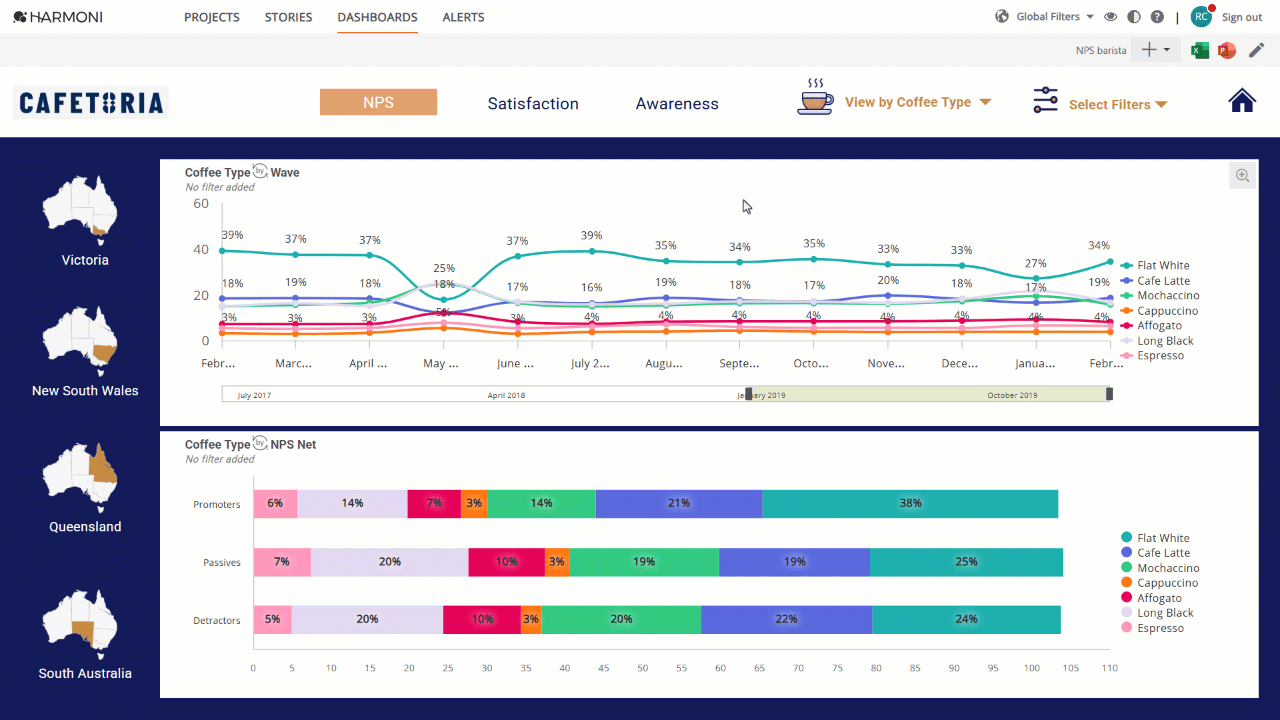
Task: Click the April 2018 area on timeline
Action: point(507,395)
